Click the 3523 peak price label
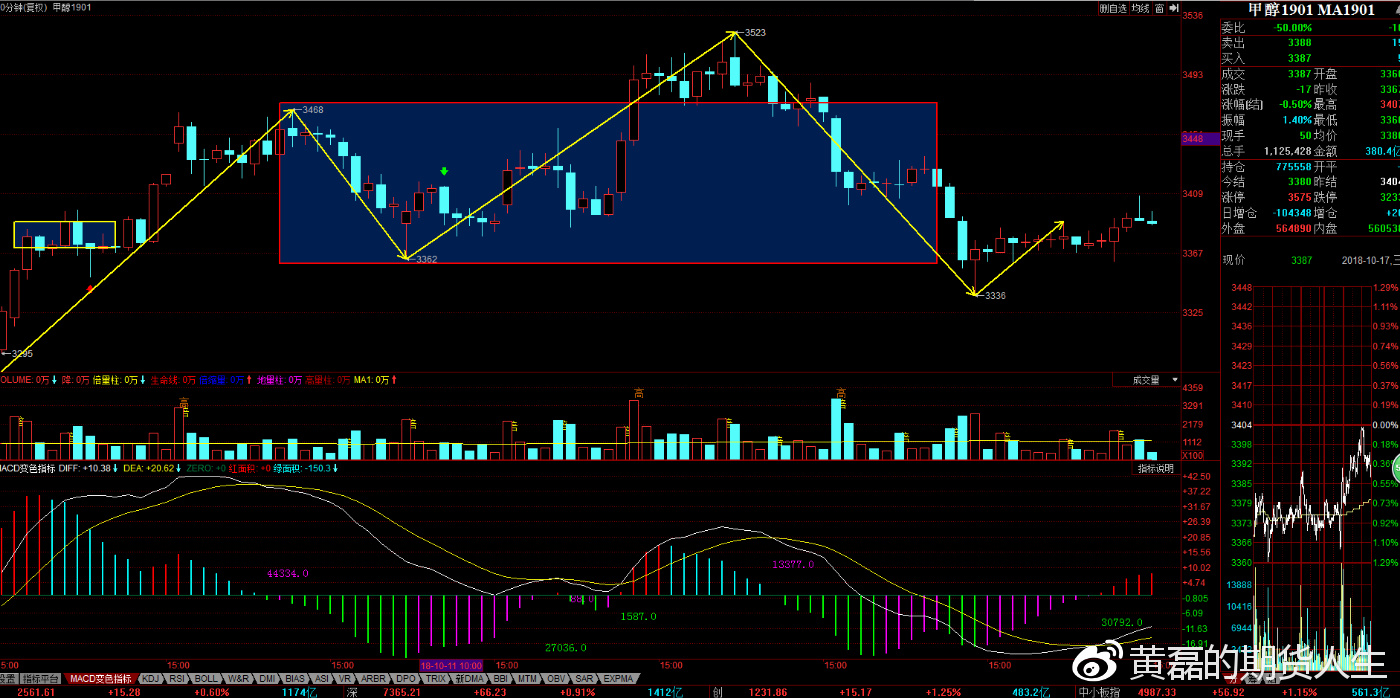Viewport: 1400px width, 698px height. pyautogui.click(x=755, y=33)
